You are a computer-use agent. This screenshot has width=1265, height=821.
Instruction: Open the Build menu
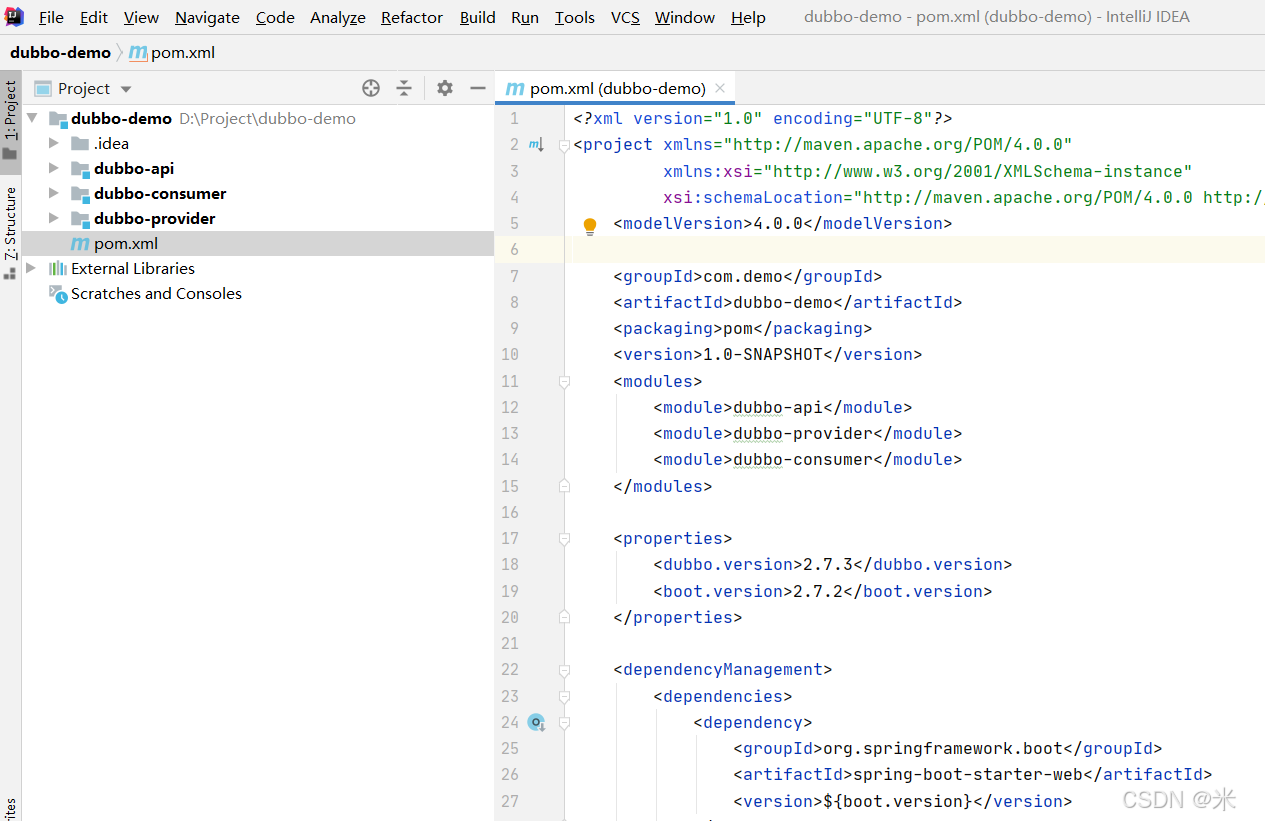(x=477, y=17)
